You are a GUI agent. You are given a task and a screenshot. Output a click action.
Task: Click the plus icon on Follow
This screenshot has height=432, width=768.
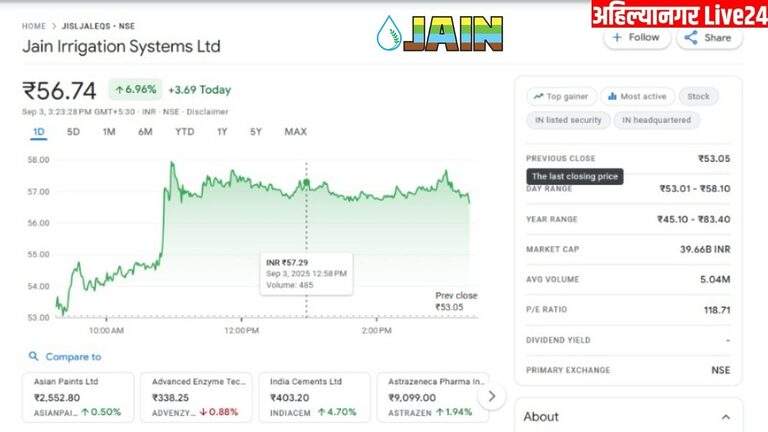click(x=617, y=37)
